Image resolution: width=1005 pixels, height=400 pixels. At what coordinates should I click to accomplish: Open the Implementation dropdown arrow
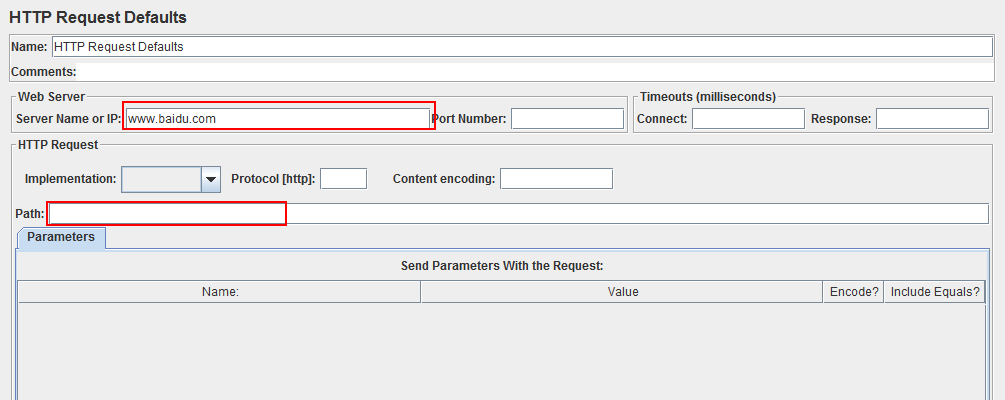click(x=211, y=179)
